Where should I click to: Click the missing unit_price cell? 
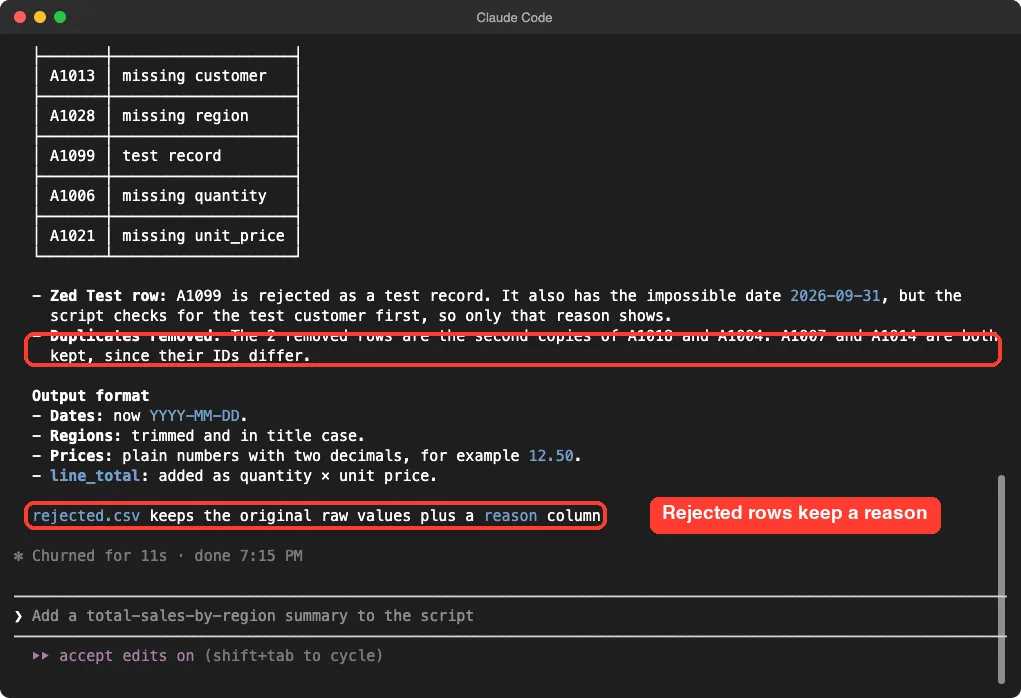tap(203, 236)
